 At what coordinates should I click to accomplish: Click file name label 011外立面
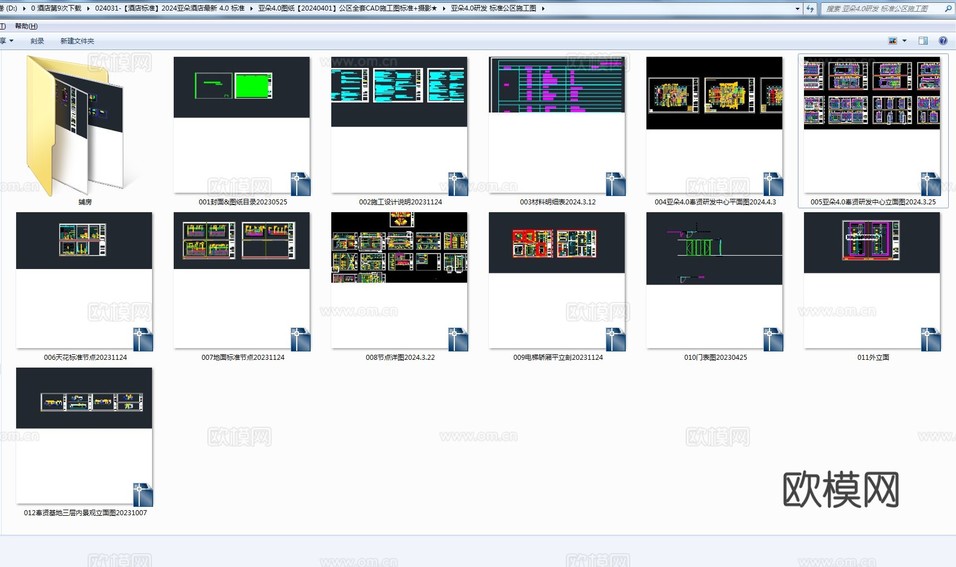873,357
